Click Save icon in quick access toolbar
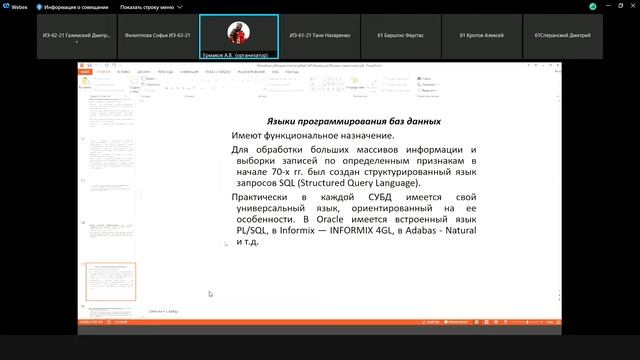The height and width of the screenshot is (360, 640). tap(89, 65)
